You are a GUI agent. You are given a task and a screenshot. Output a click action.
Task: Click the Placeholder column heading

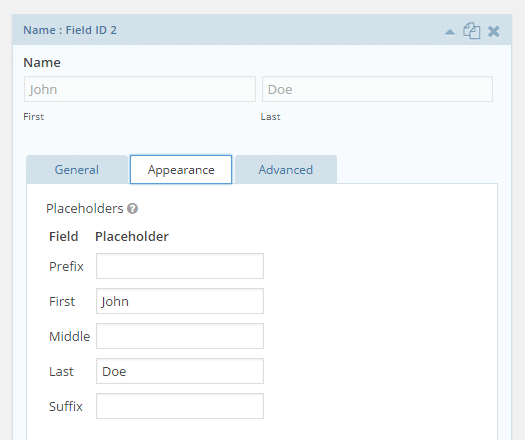132,236
